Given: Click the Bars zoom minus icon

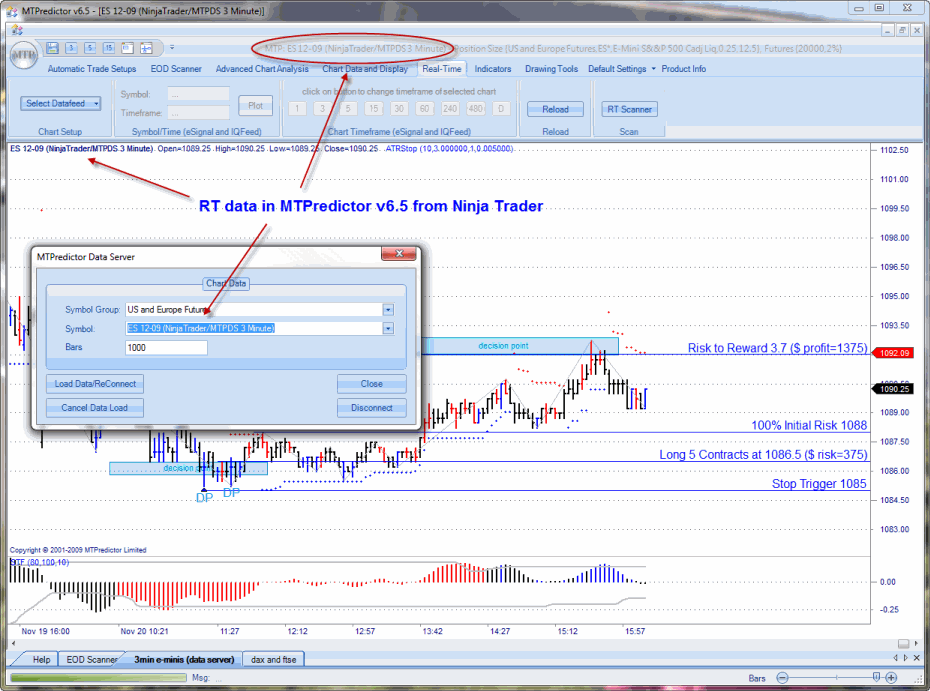Looking at the screenshot, I should coord(782,678).
